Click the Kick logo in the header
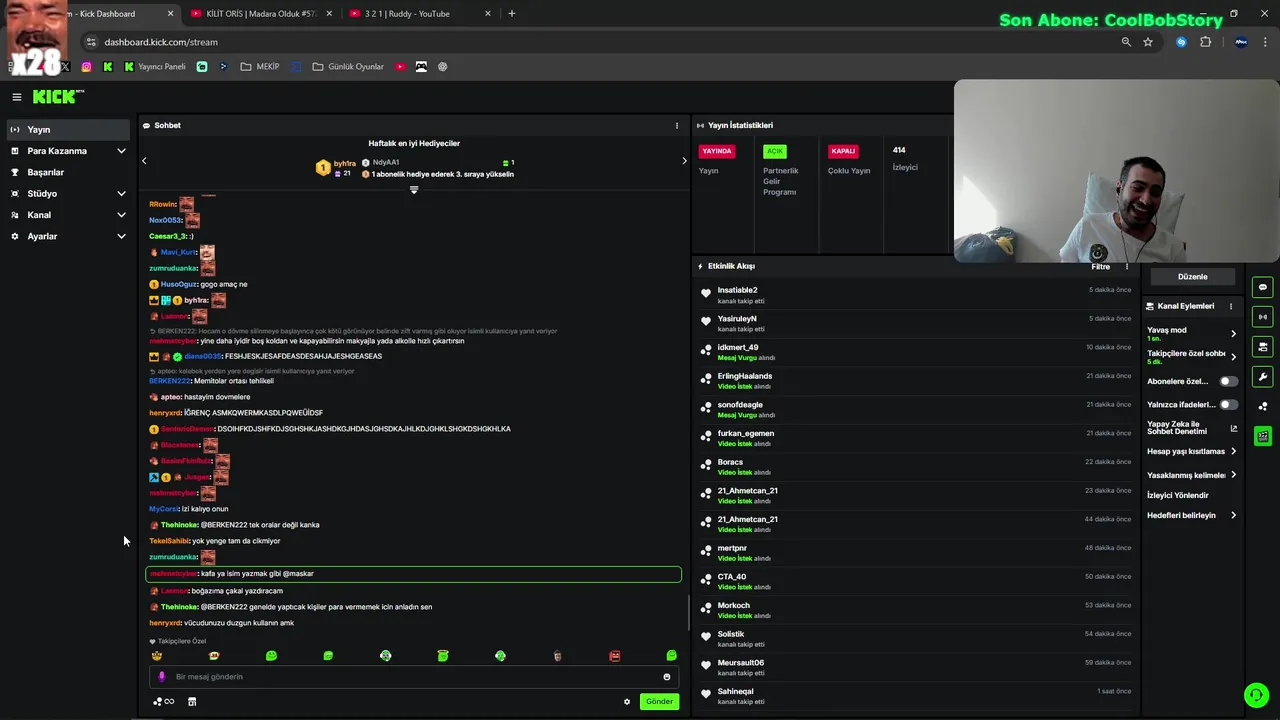The height and width of the screenshot is (720, 1280). tap(58, 97)
